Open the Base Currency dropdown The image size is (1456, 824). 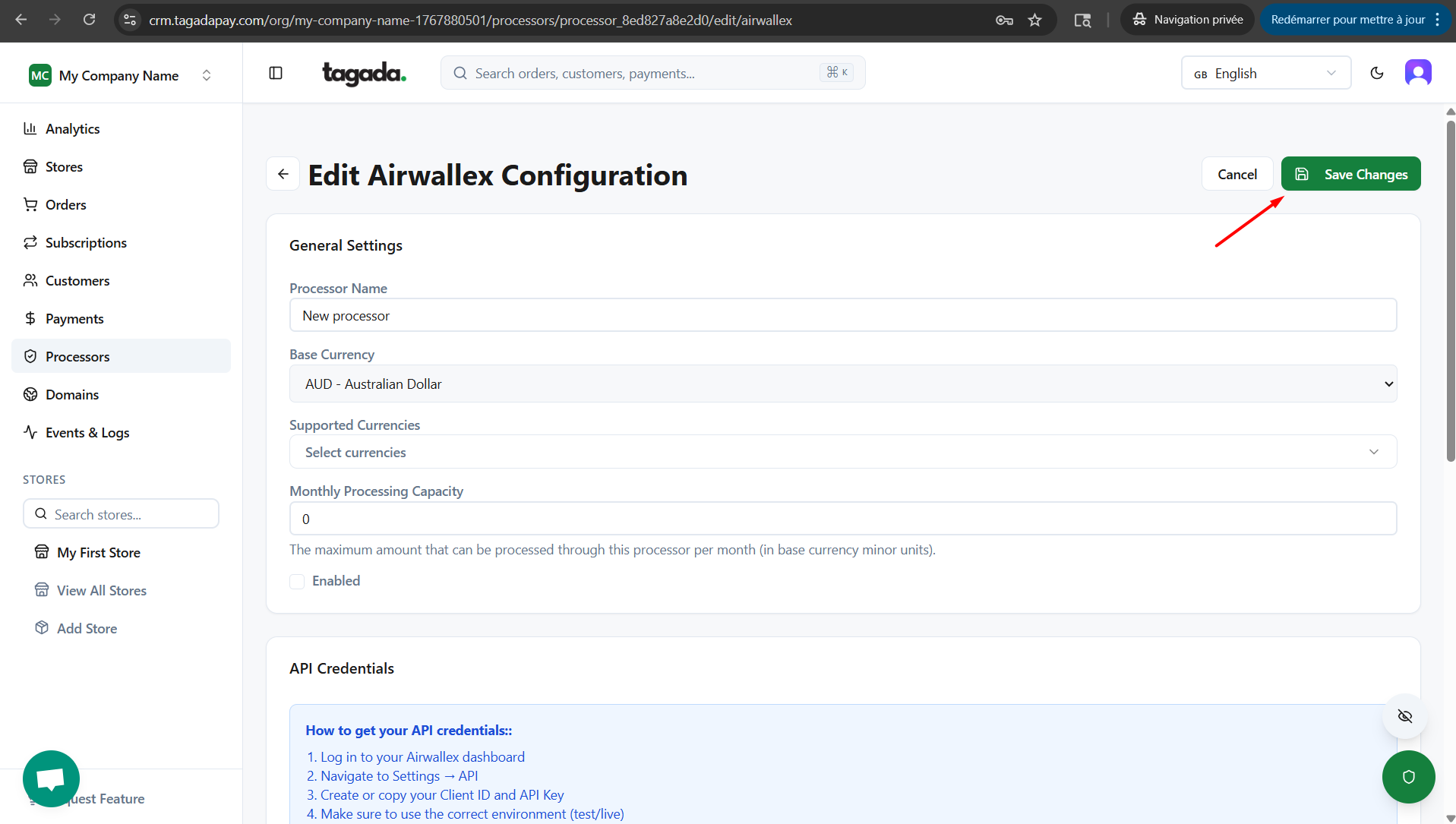tap(842, 384)
